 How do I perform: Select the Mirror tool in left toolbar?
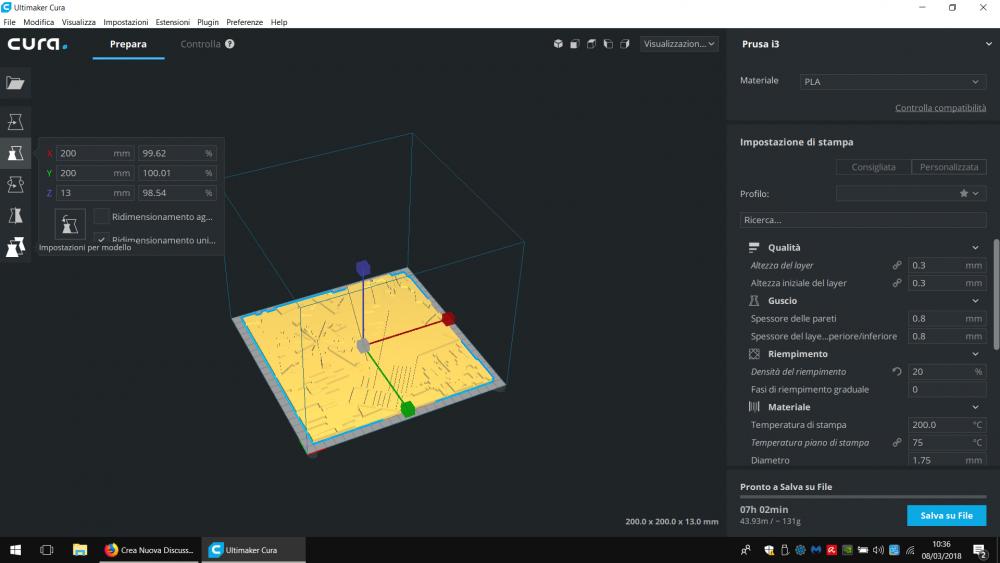tap(15, 215)
